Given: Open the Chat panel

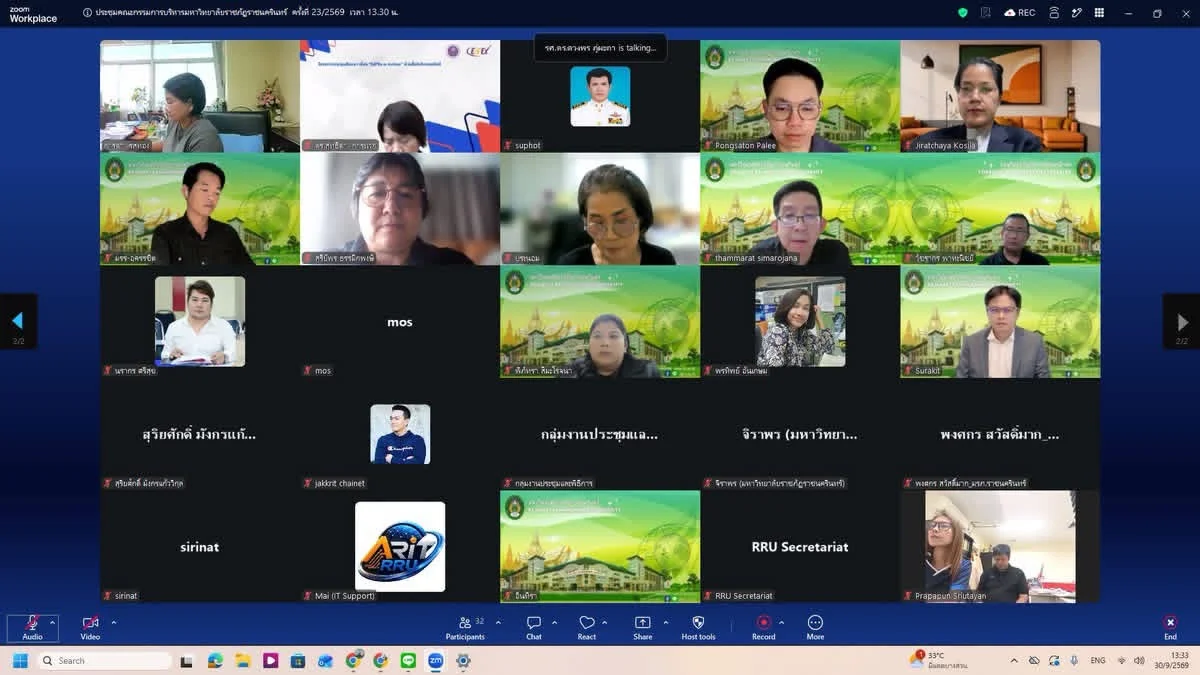Looking at the screenshot, I should pyautogui.click(x=534, y=627).
